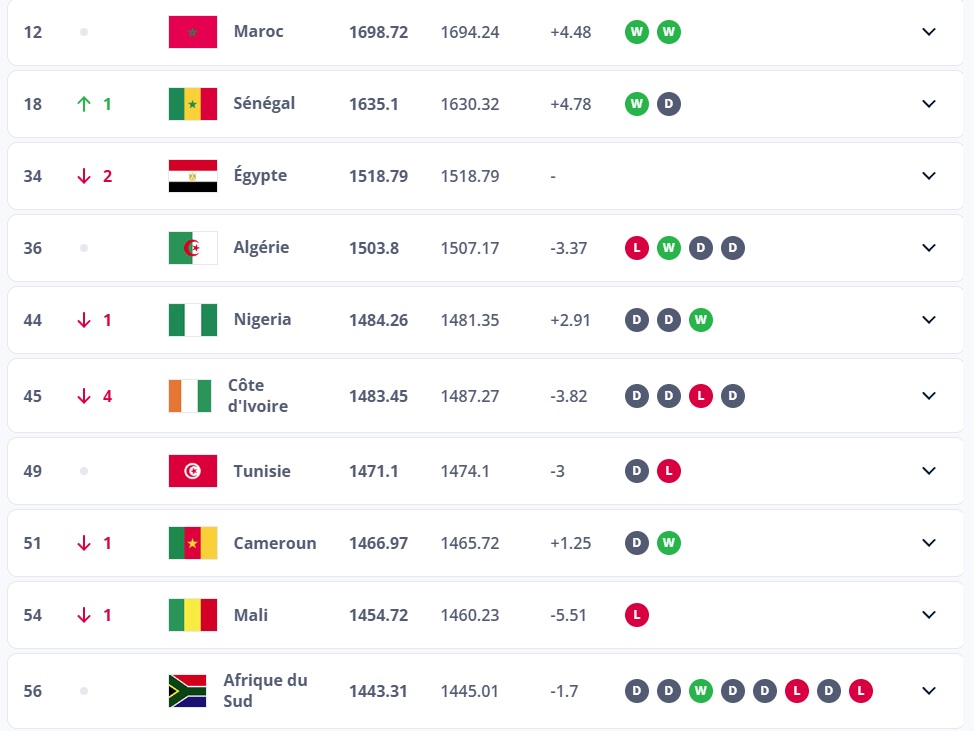Screen dimensions: 974x731
Task: Click Algérie's red L loss badge
Action: point(636,248)
